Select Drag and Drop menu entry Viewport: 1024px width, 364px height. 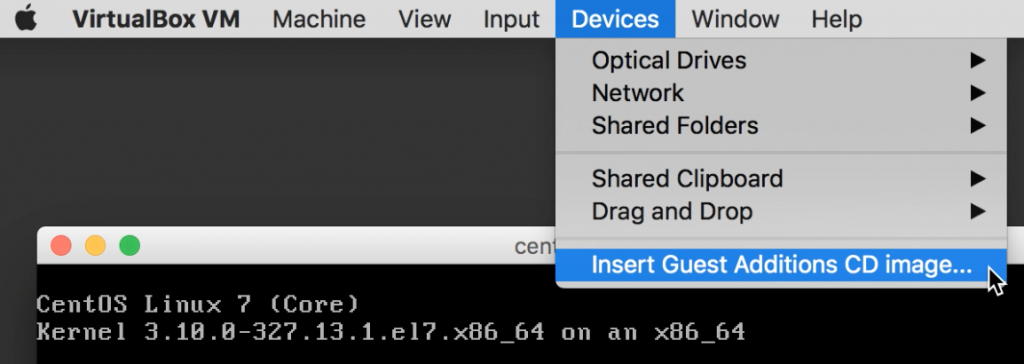[x=781, y=212]
